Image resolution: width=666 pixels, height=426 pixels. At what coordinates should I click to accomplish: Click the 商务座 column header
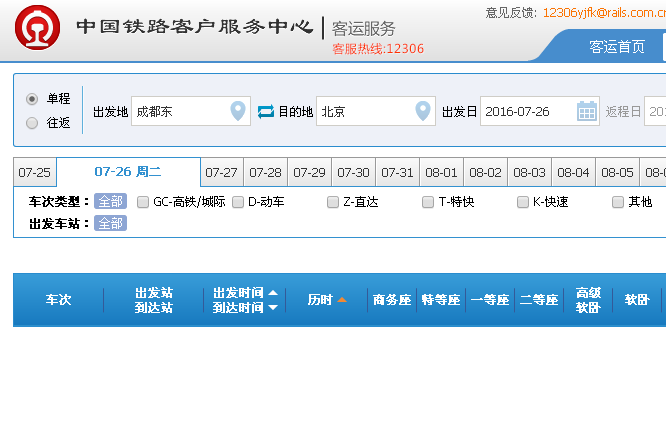click(392, 300)
